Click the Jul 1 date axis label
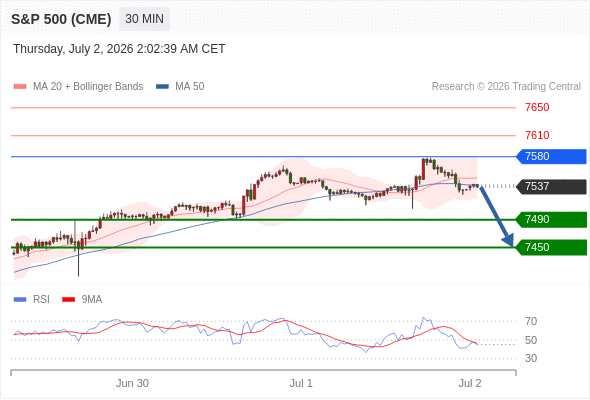The image size is (590, 400). pyautogui.click(x=301, y=383)
